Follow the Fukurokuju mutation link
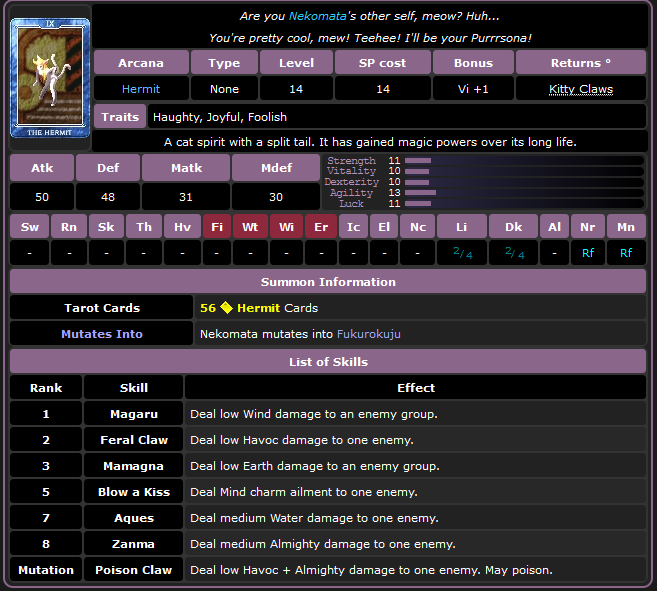 369,334
